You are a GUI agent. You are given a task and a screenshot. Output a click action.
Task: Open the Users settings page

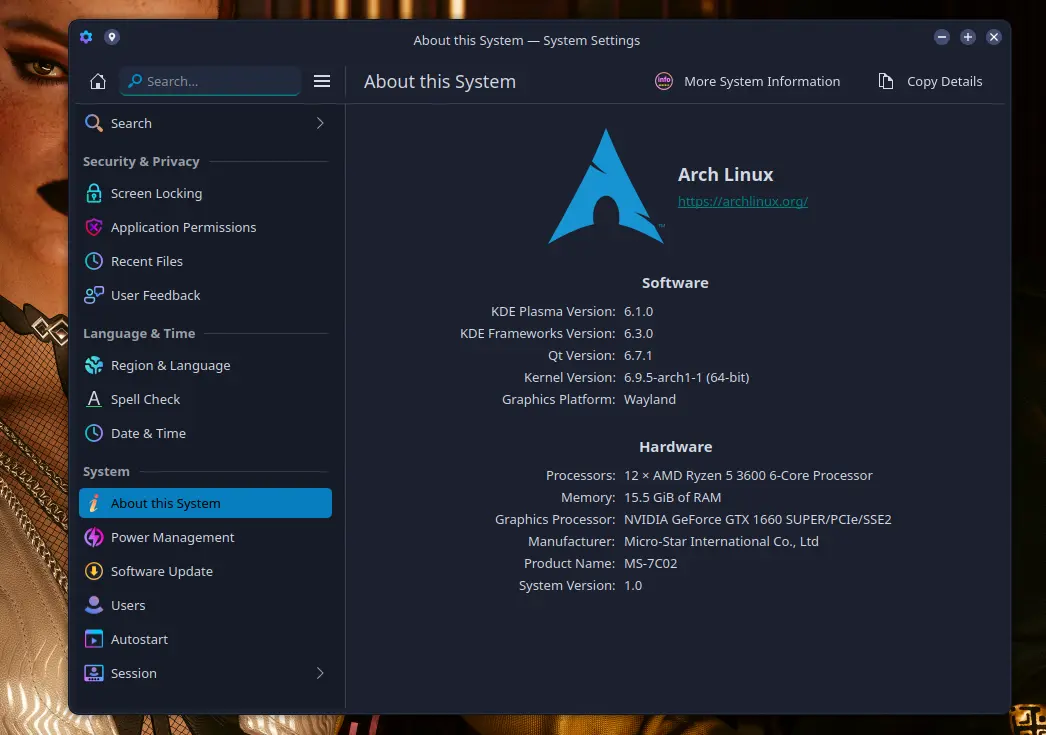pyautogui.click(x=205, y=606)
